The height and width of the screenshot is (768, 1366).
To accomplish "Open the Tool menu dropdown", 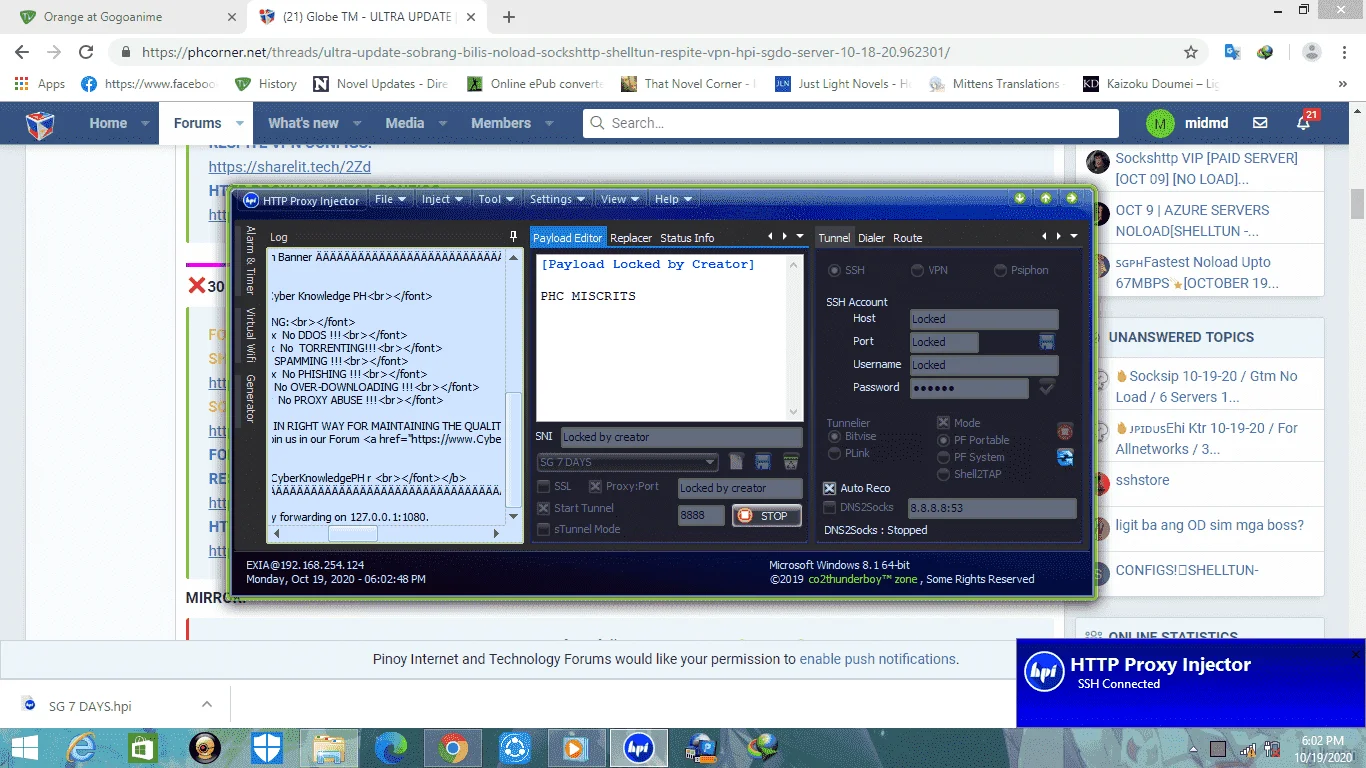I will (x=496, y=199).
